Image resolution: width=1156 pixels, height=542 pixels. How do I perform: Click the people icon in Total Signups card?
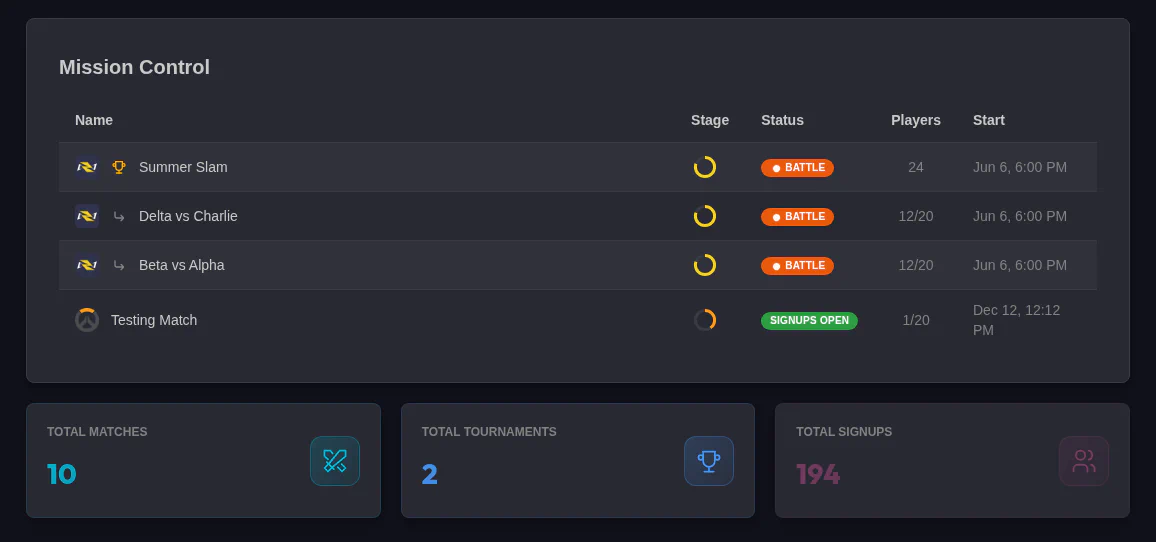point(1084,461)
